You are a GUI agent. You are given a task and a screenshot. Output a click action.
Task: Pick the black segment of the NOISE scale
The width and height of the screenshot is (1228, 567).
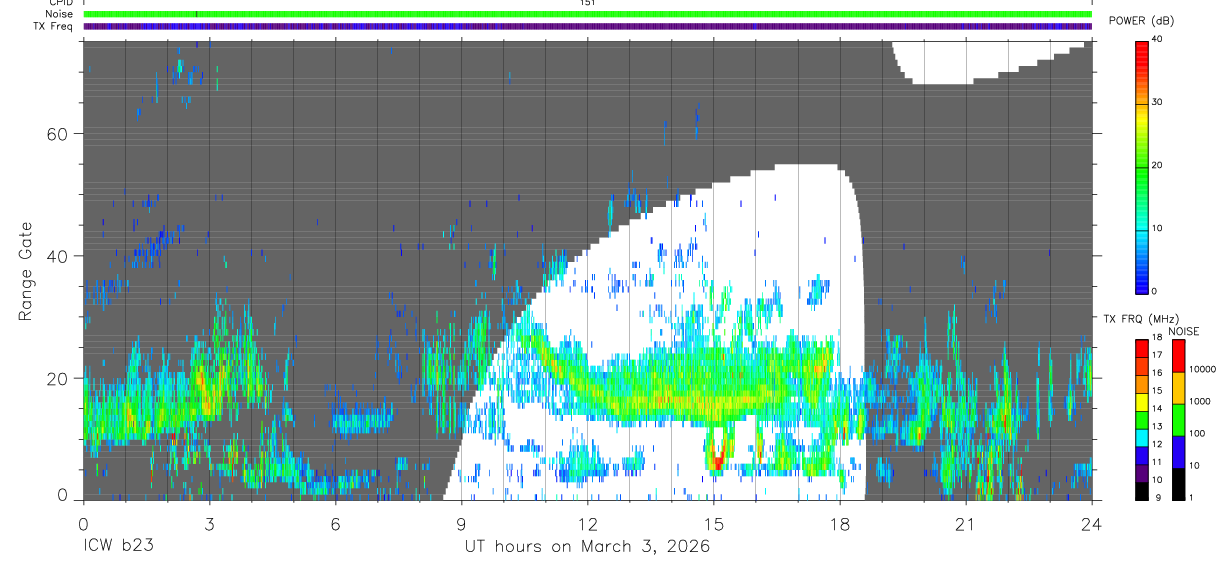coord(1178,484)
